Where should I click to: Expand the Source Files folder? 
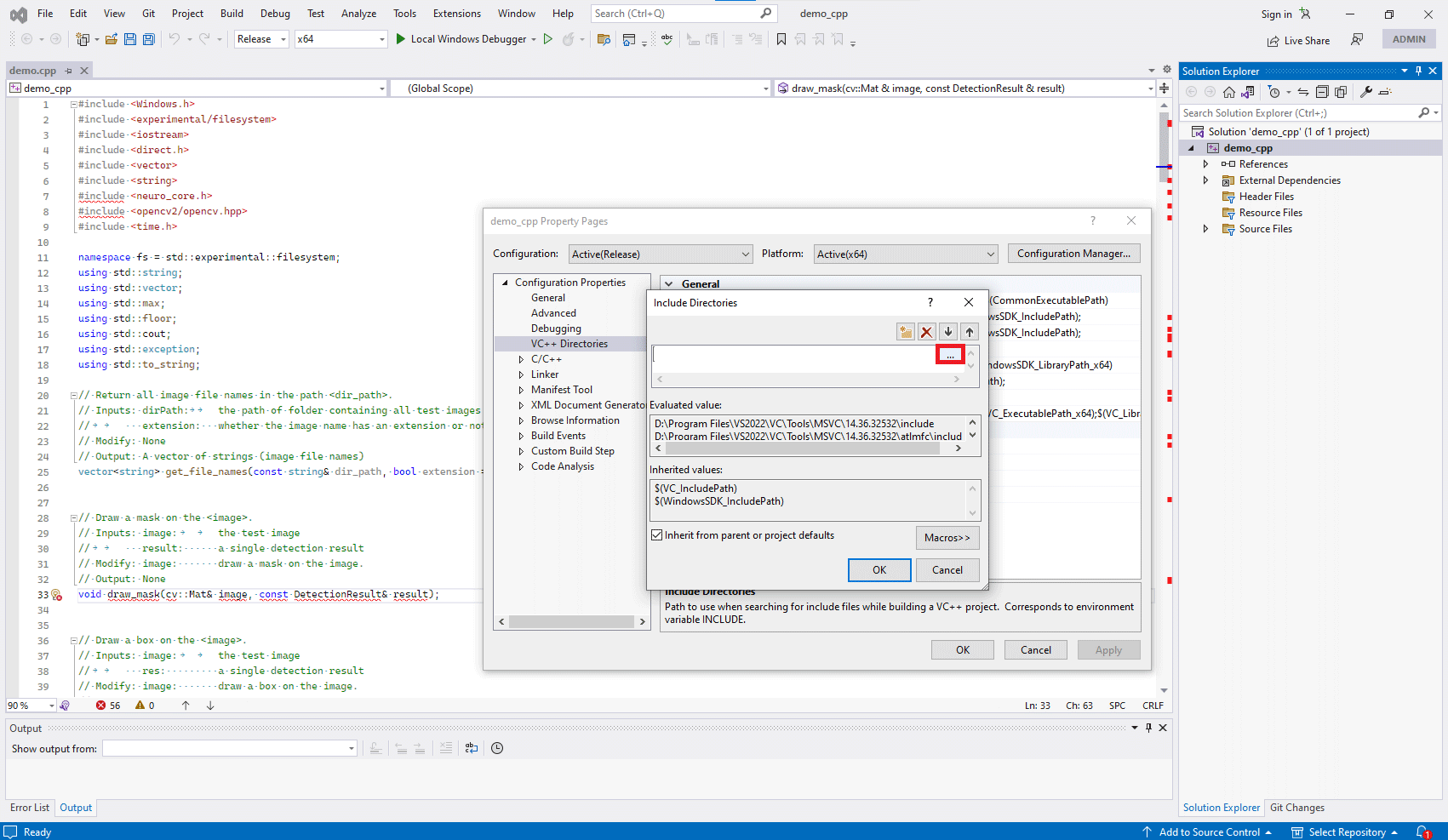point(1205,229)
